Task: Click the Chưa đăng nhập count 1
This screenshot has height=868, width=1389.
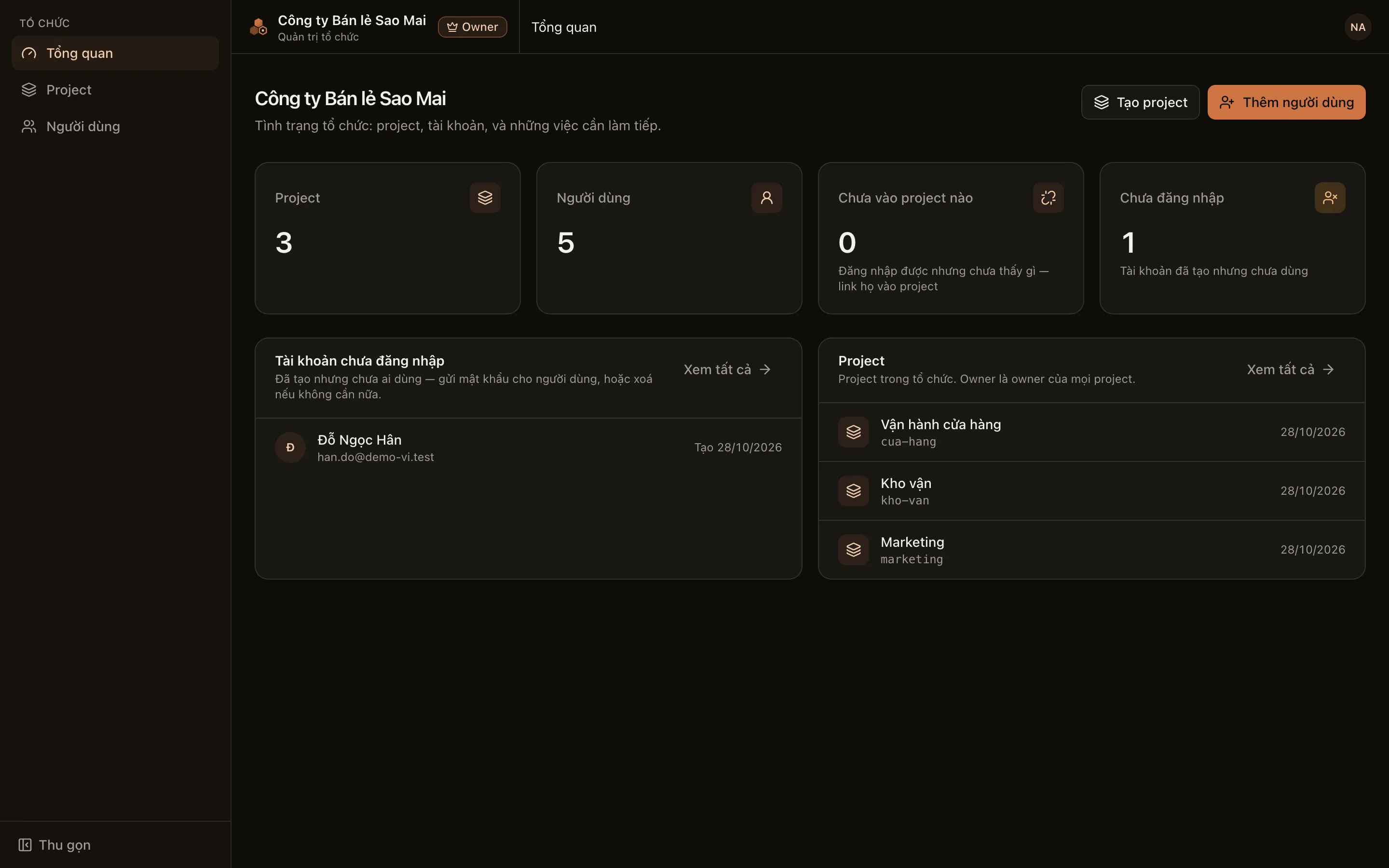Action: pos(1128,243)
